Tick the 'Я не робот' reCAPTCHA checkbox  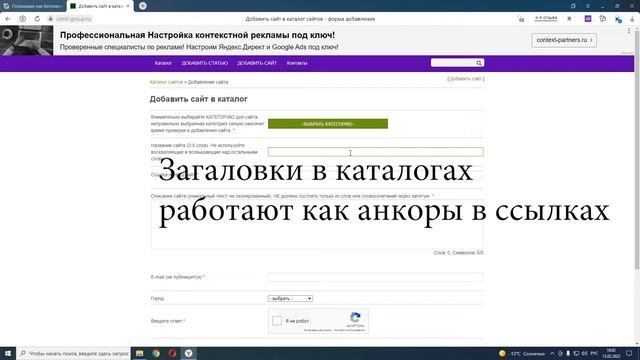[x=277, y=321]
